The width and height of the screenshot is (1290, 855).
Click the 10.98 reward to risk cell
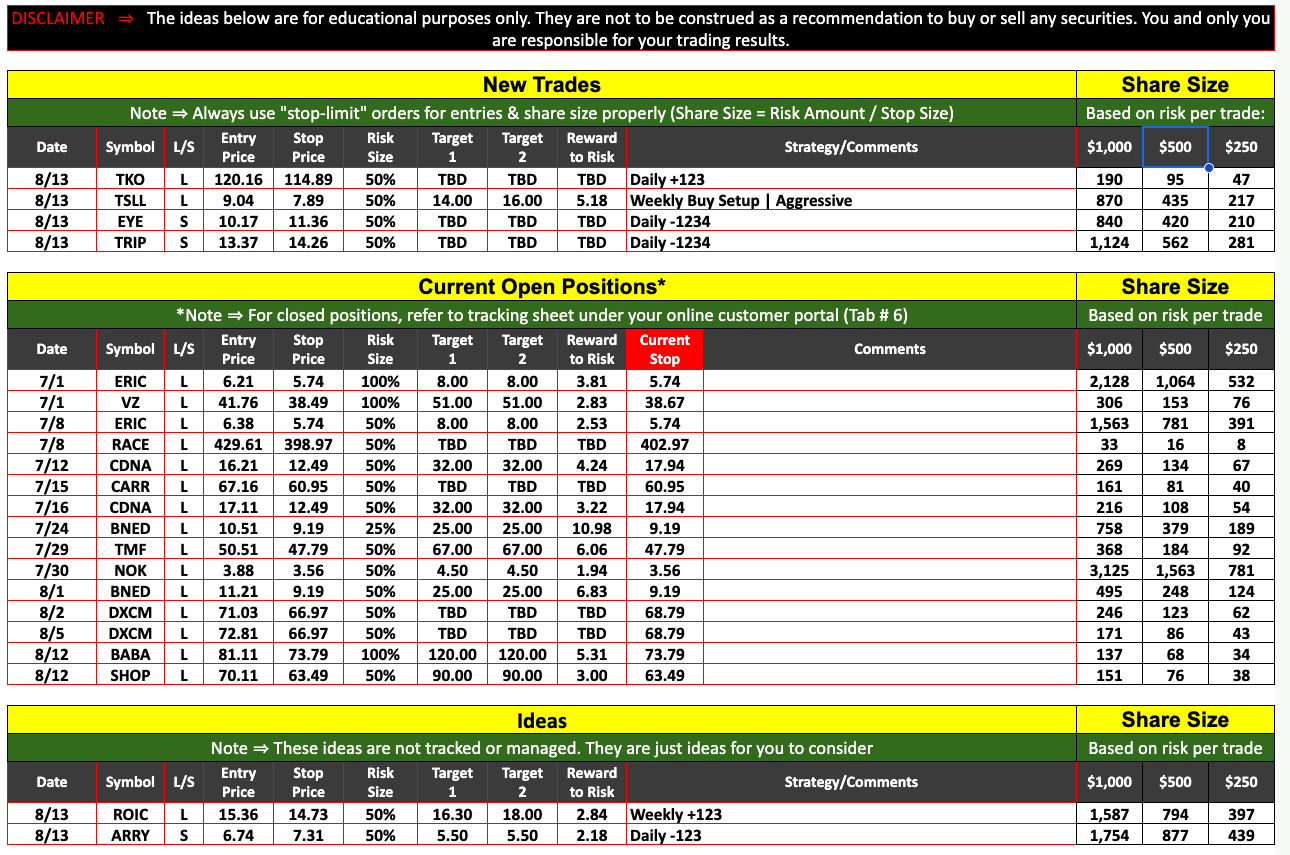pos(591,528)
